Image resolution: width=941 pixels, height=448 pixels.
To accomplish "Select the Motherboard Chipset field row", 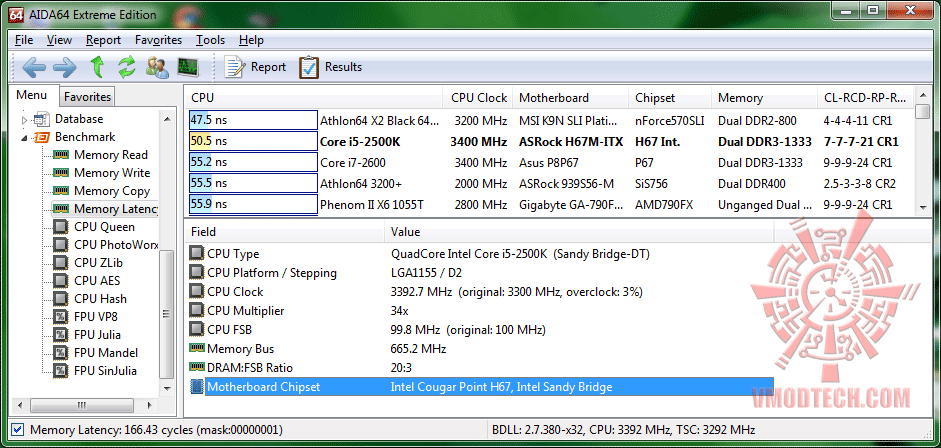I will (x=481, y=387).
